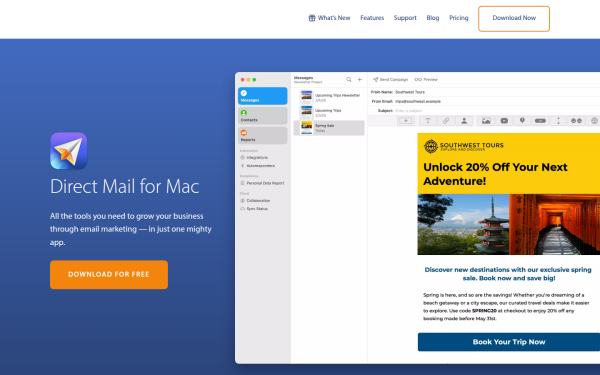This screenshot has height=375, width=600.
Task: Click the From Email field
Action: [x=485, y=101]
